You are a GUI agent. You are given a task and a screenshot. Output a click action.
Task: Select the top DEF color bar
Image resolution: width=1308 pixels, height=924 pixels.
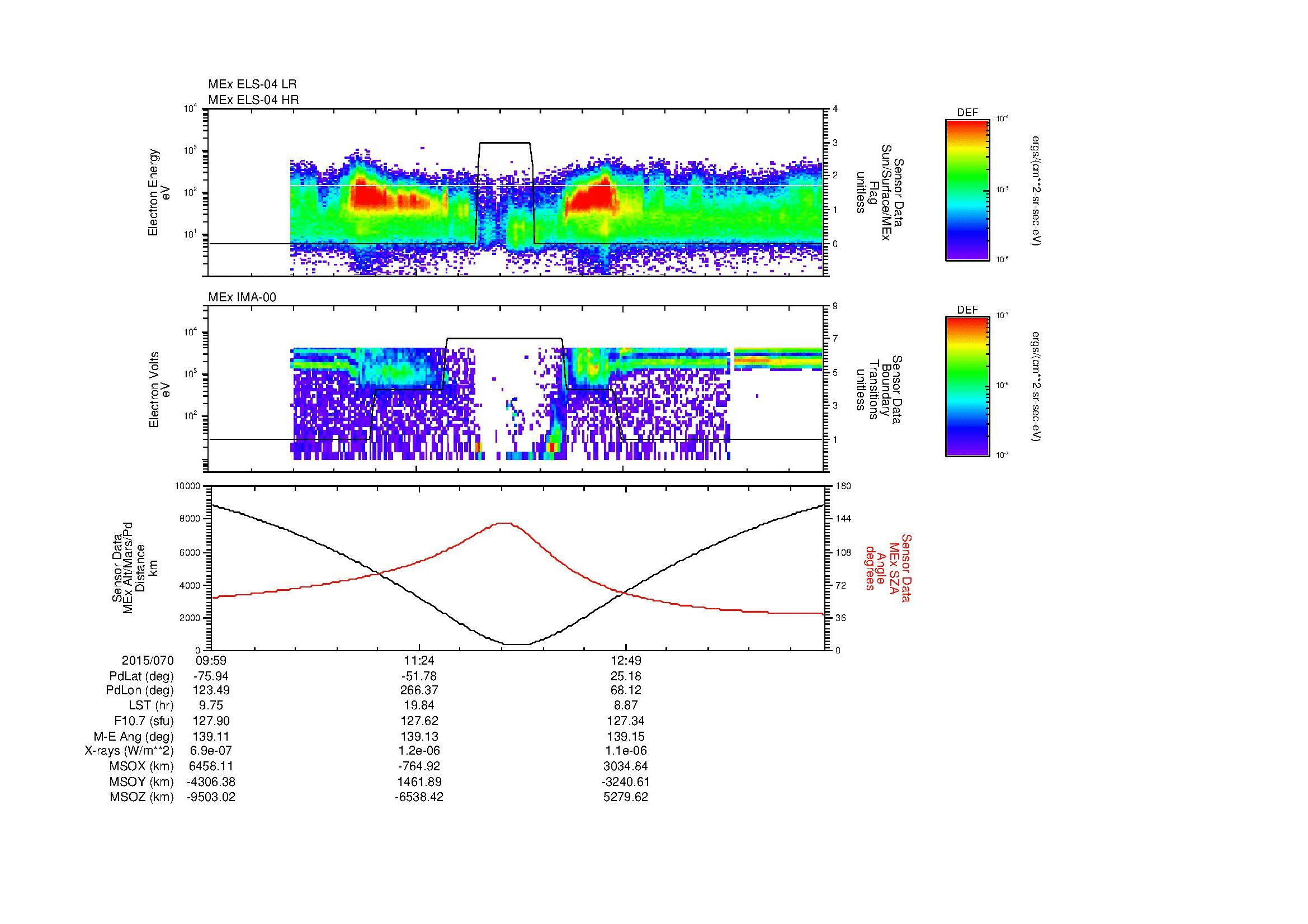967,189
